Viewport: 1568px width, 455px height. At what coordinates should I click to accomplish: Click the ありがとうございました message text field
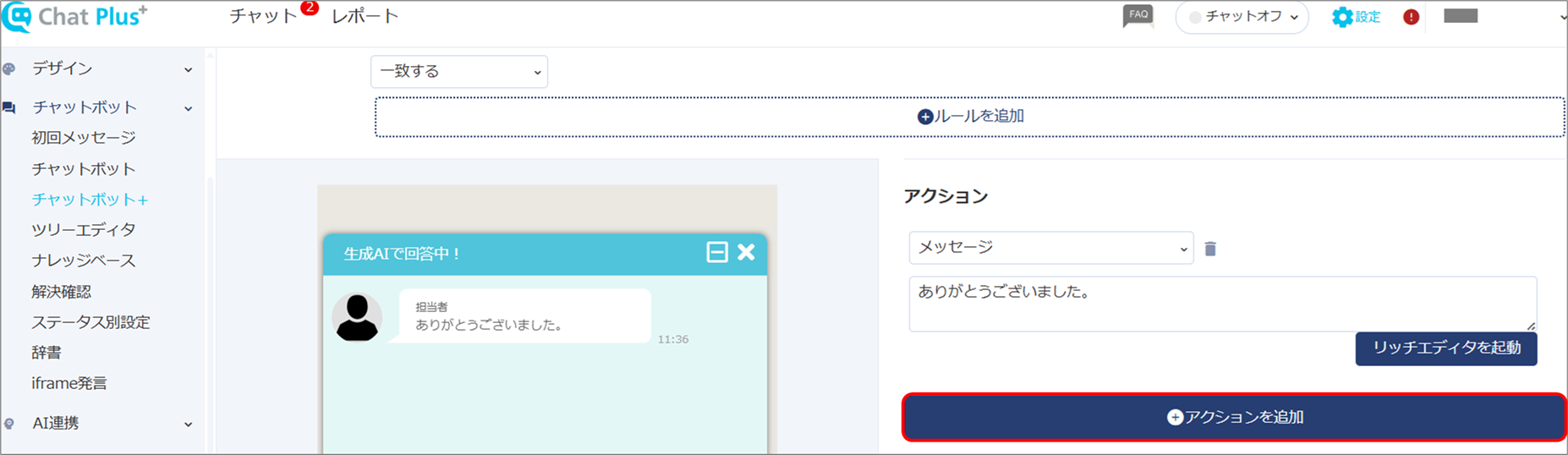[x=1223, y=304]
